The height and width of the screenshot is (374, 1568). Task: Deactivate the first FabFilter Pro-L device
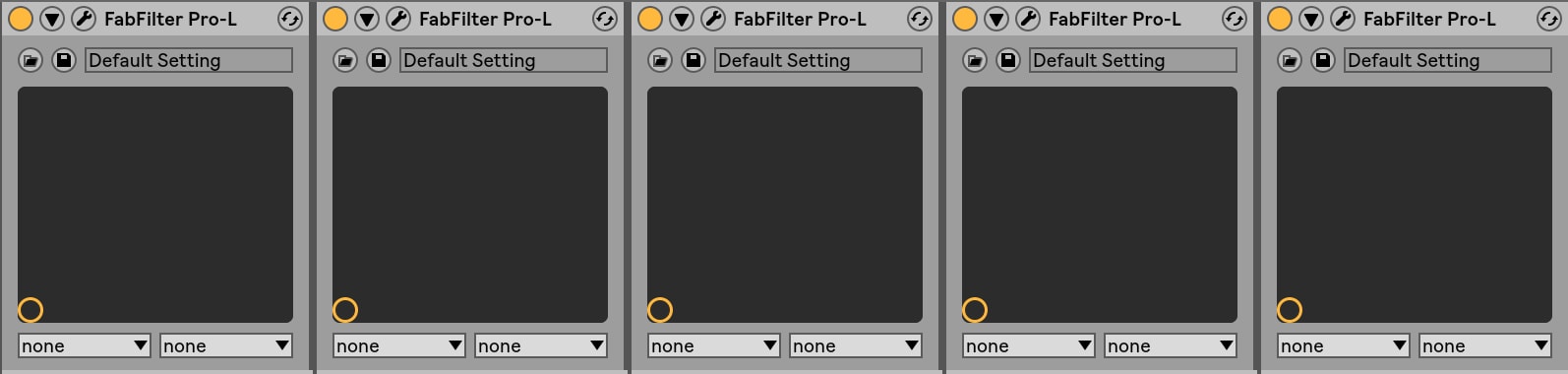point(21,19)
